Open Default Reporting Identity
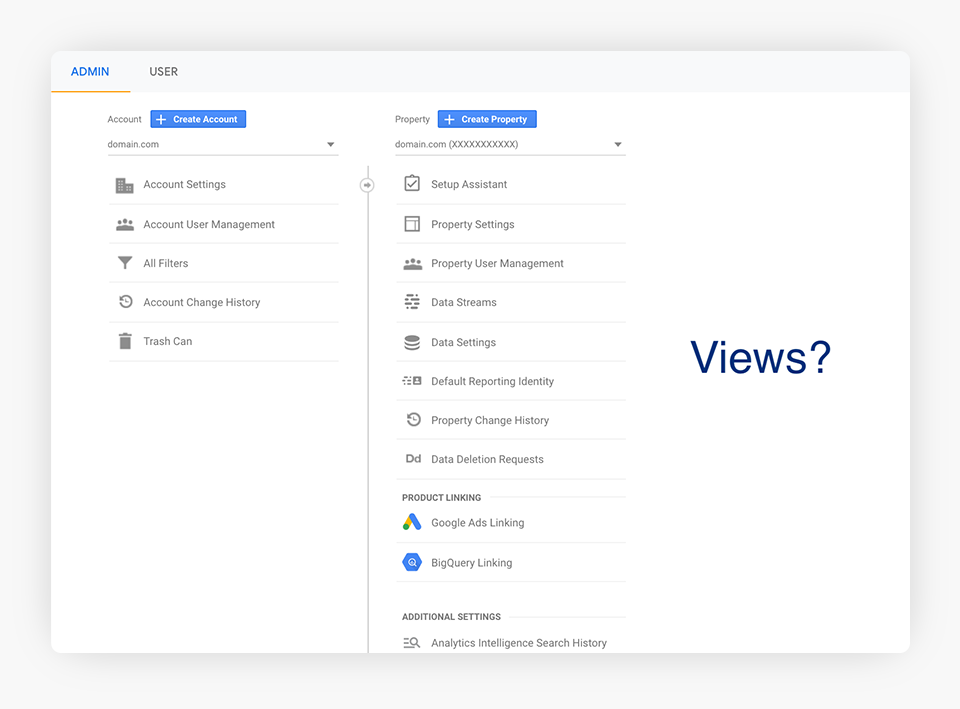 pos(492,381)
